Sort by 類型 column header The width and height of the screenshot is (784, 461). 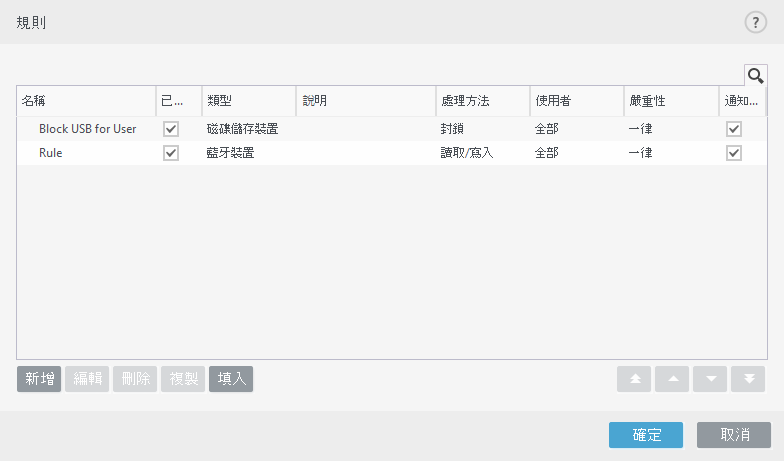(248, 101)
